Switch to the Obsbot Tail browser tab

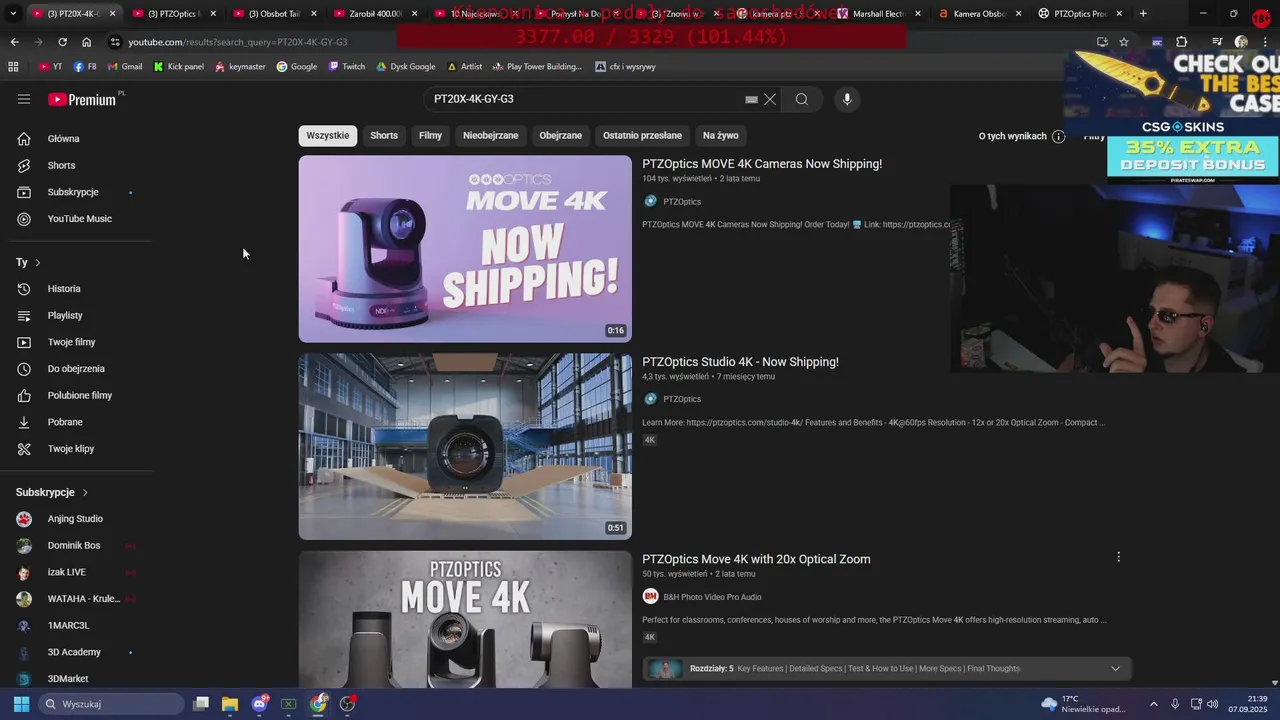point(268,14)
